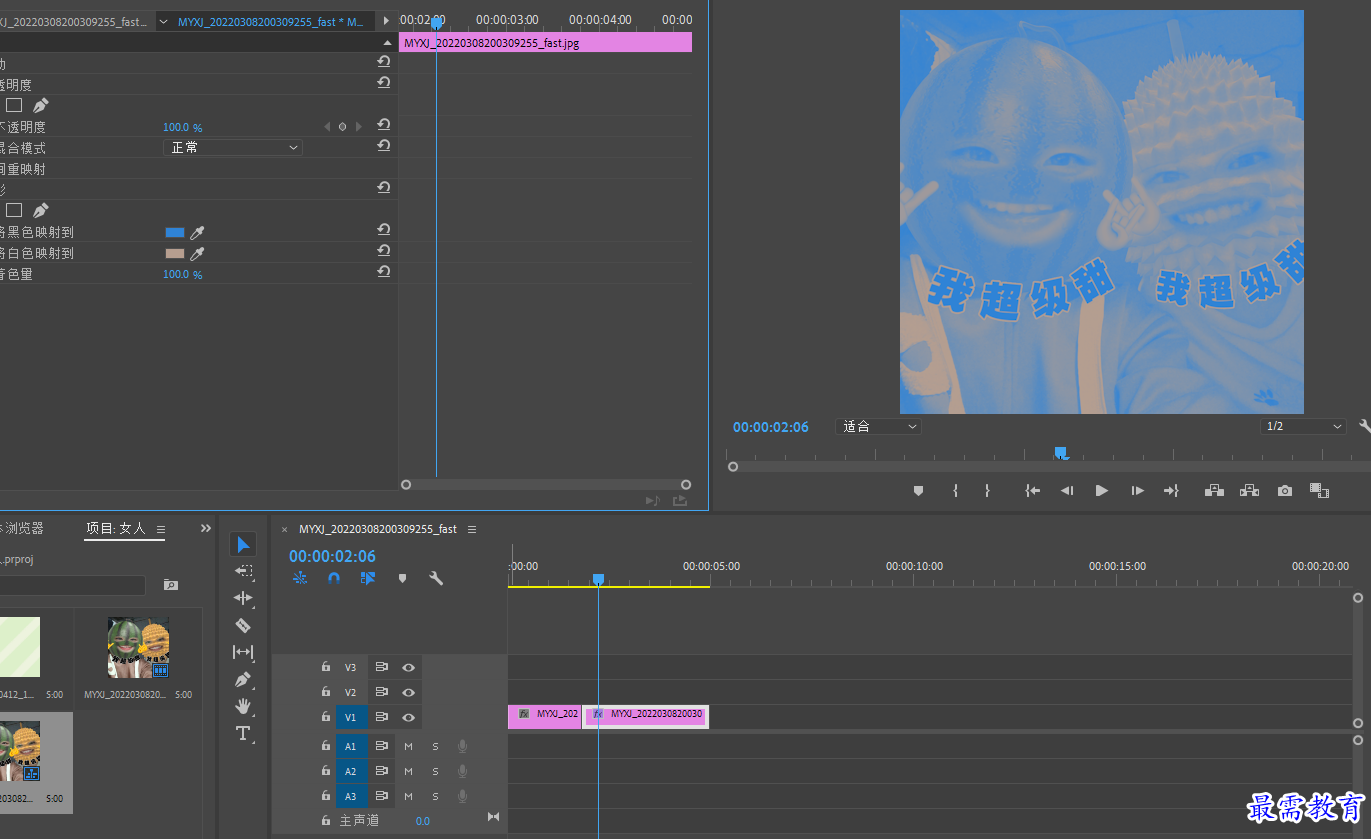Toggle lock on track A1
This screenshot has width=1371, height=839.
[x=326, y=746]
